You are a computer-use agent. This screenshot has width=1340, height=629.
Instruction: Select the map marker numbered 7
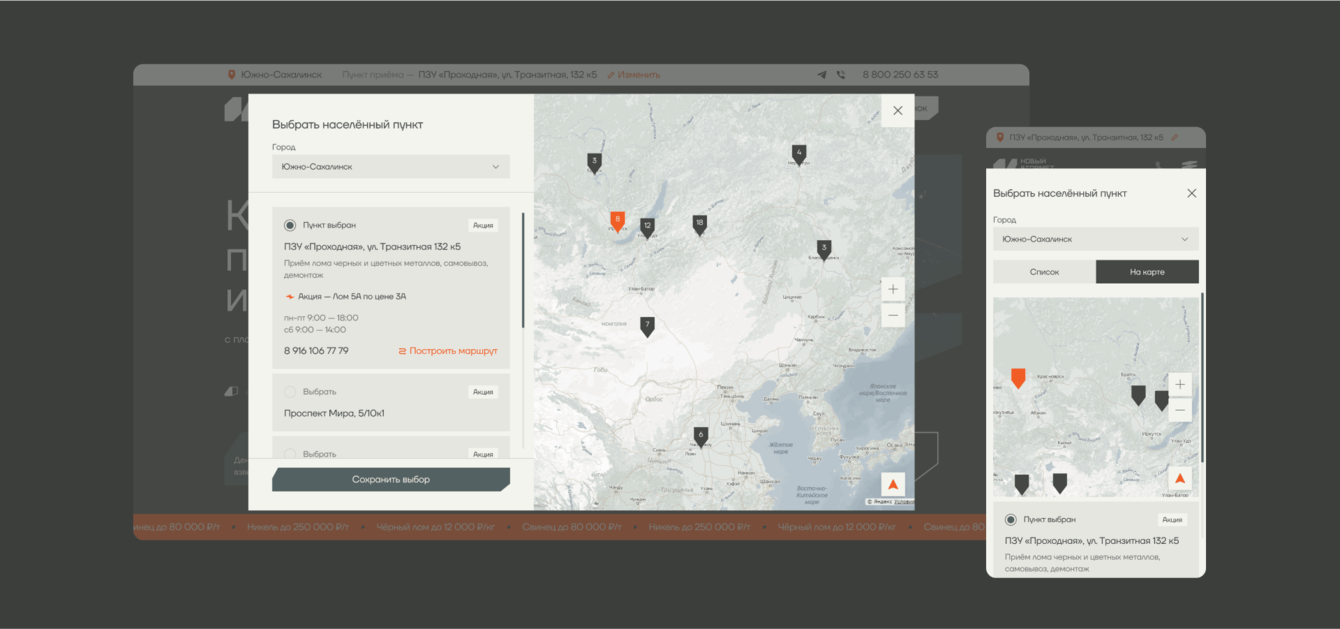tap(647, 327)
